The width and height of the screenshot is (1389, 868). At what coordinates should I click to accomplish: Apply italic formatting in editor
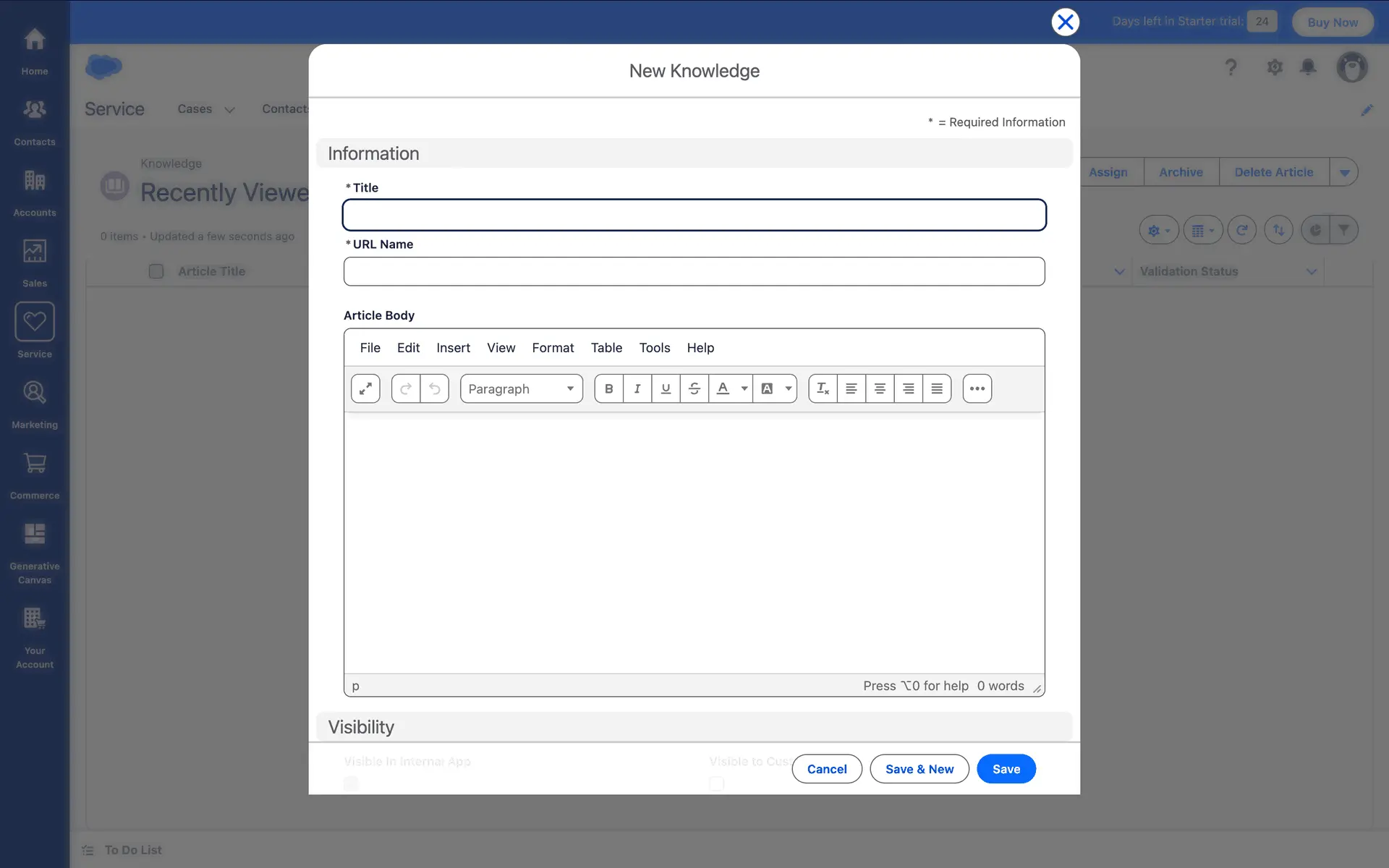tap(637, 388)
